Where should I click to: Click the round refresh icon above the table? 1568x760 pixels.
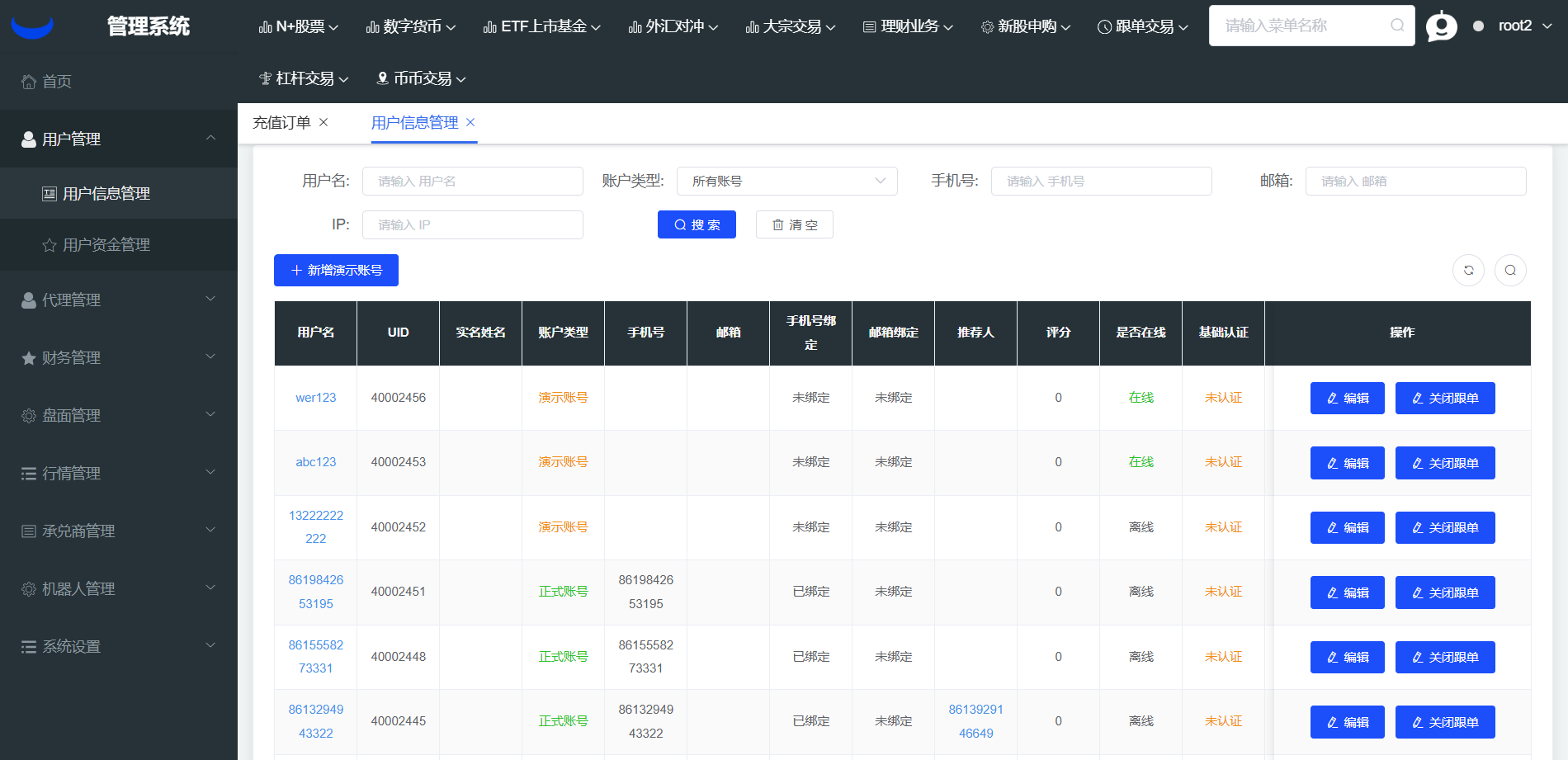(x=1468, y=270)
